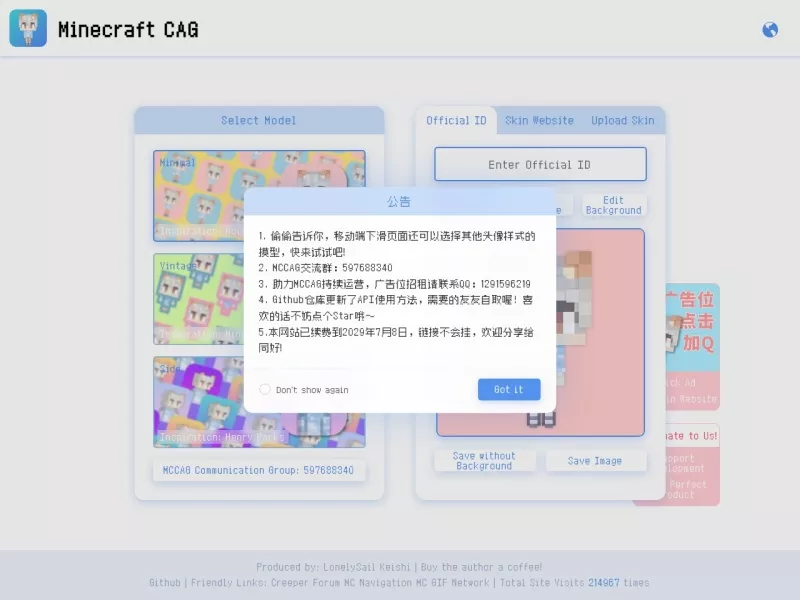Click total site visits count 214967

[x=604, y=583]
